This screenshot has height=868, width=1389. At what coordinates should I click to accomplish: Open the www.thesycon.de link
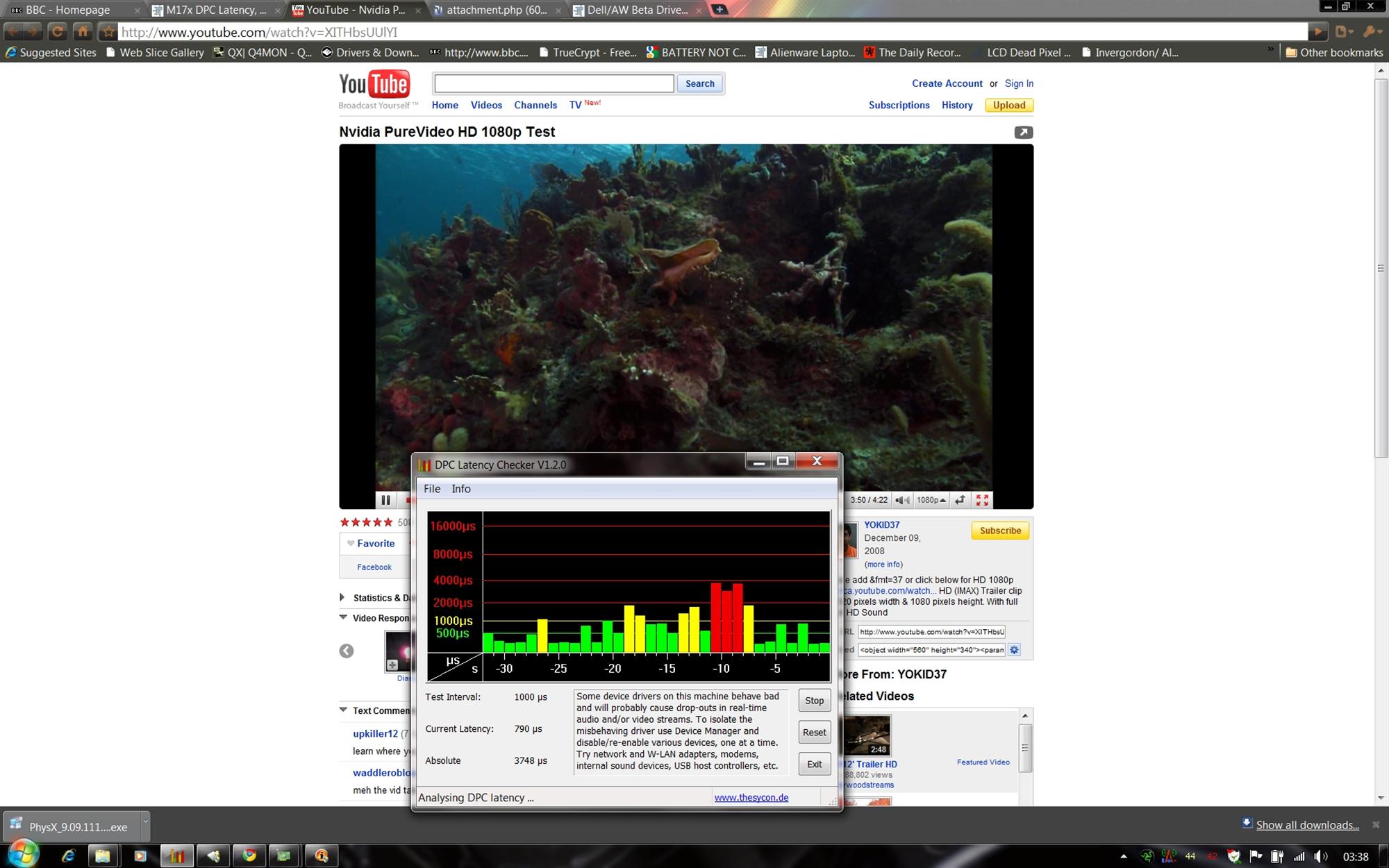(751, 798)
